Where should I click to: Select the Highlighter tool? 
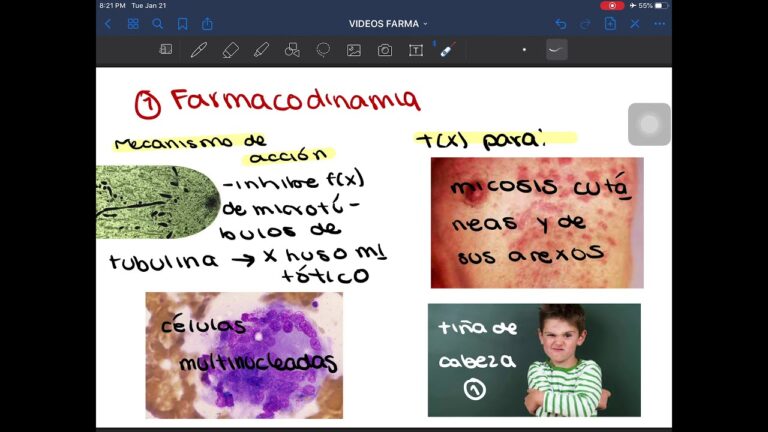(x=261, y=50)
